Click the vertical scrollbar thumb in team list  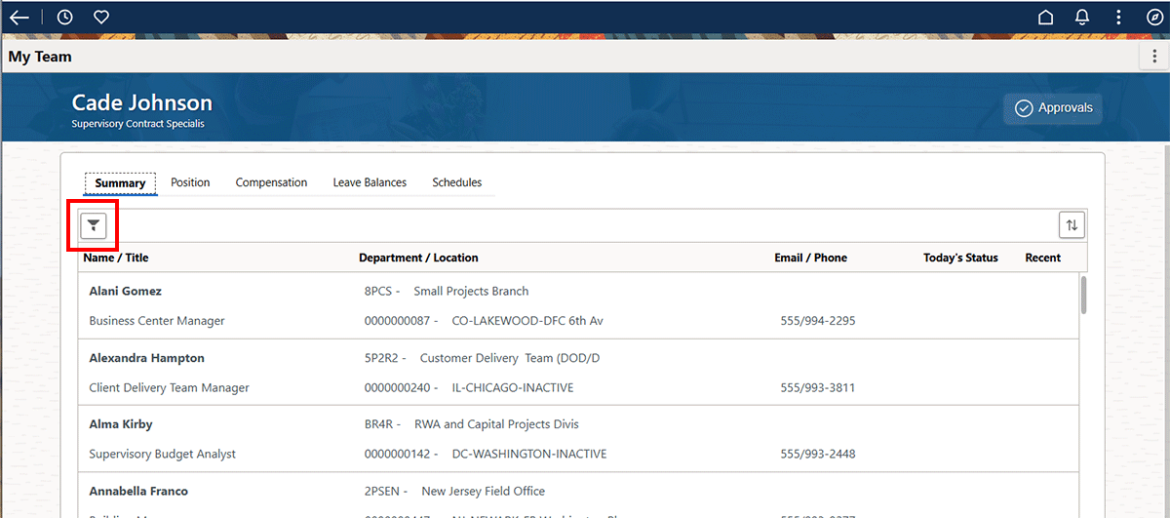[x=1083, y=294]
